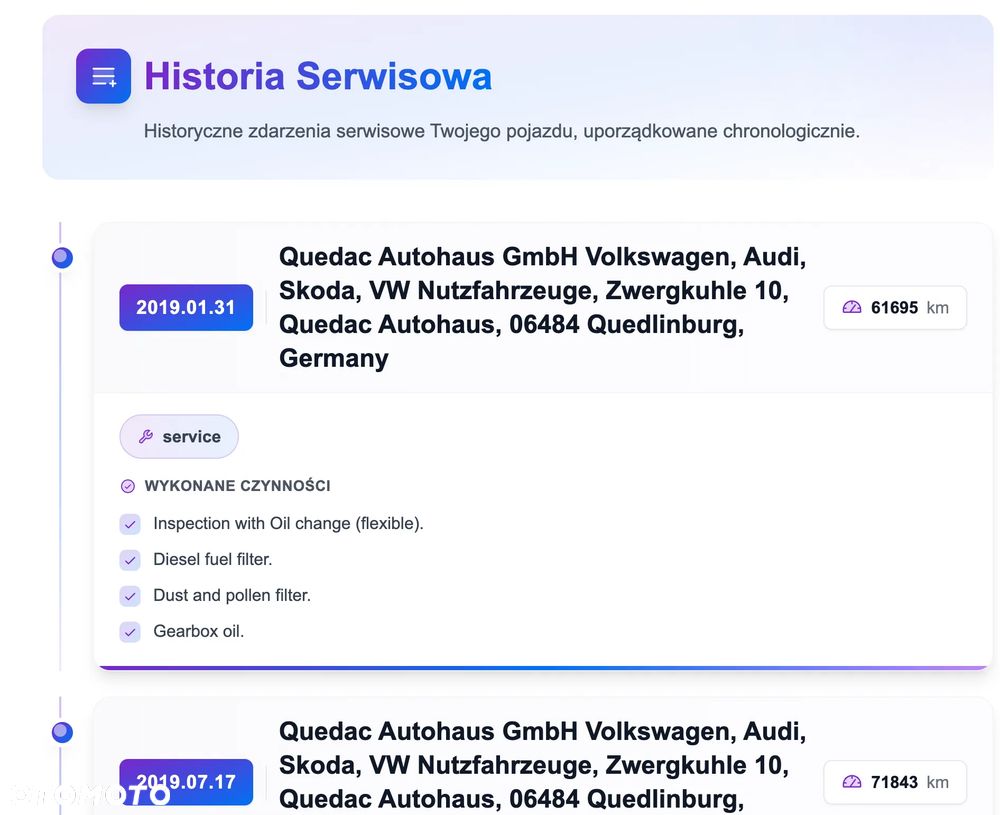Image resolution: width=1000 pixels, height=815 pixels.
Task: Click the timeline dot for 2019.07.17 entry
Action: [x=62, y=732]
